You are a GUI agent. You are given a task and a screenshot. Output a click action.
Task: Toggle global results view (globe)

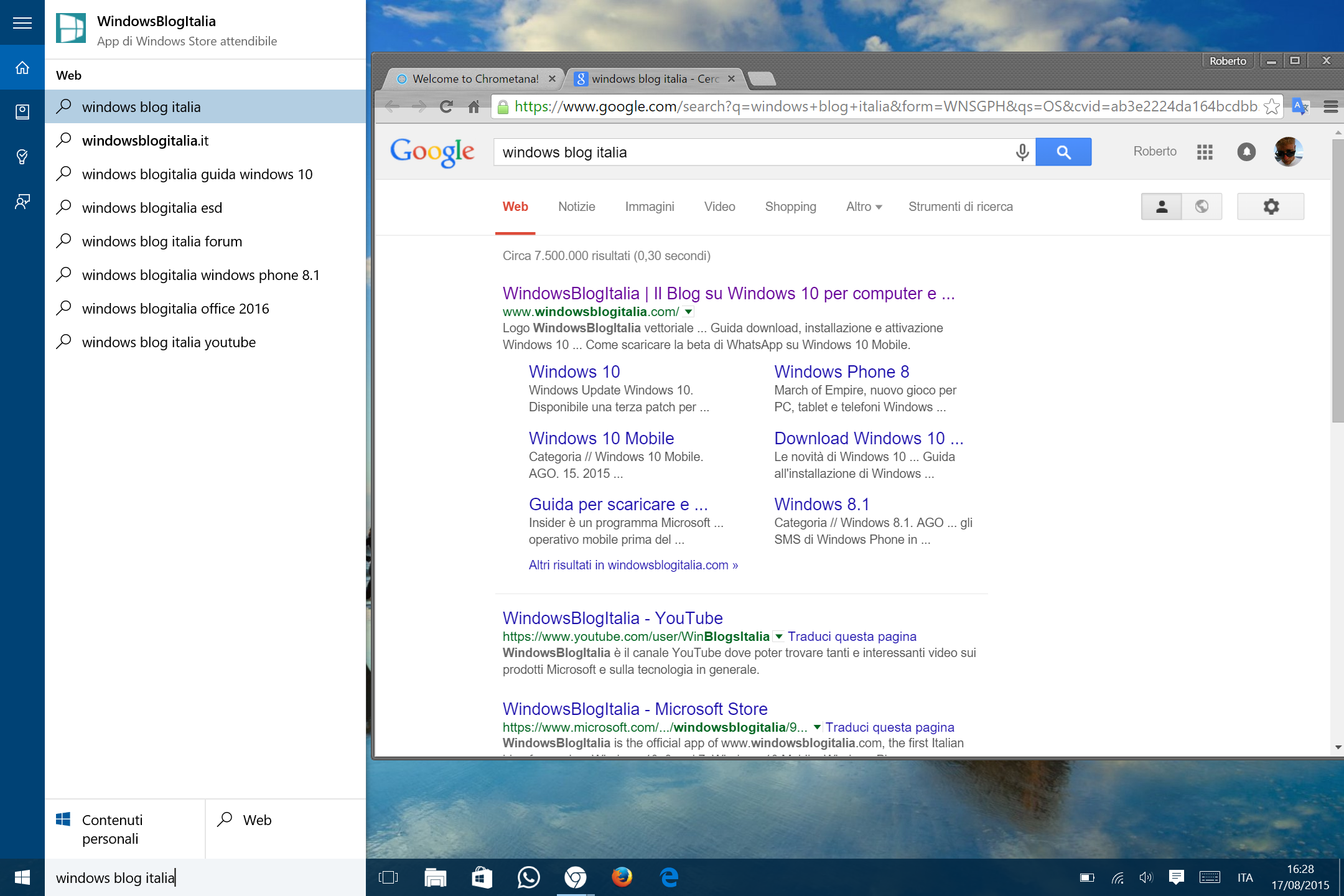pos(1202,207)
